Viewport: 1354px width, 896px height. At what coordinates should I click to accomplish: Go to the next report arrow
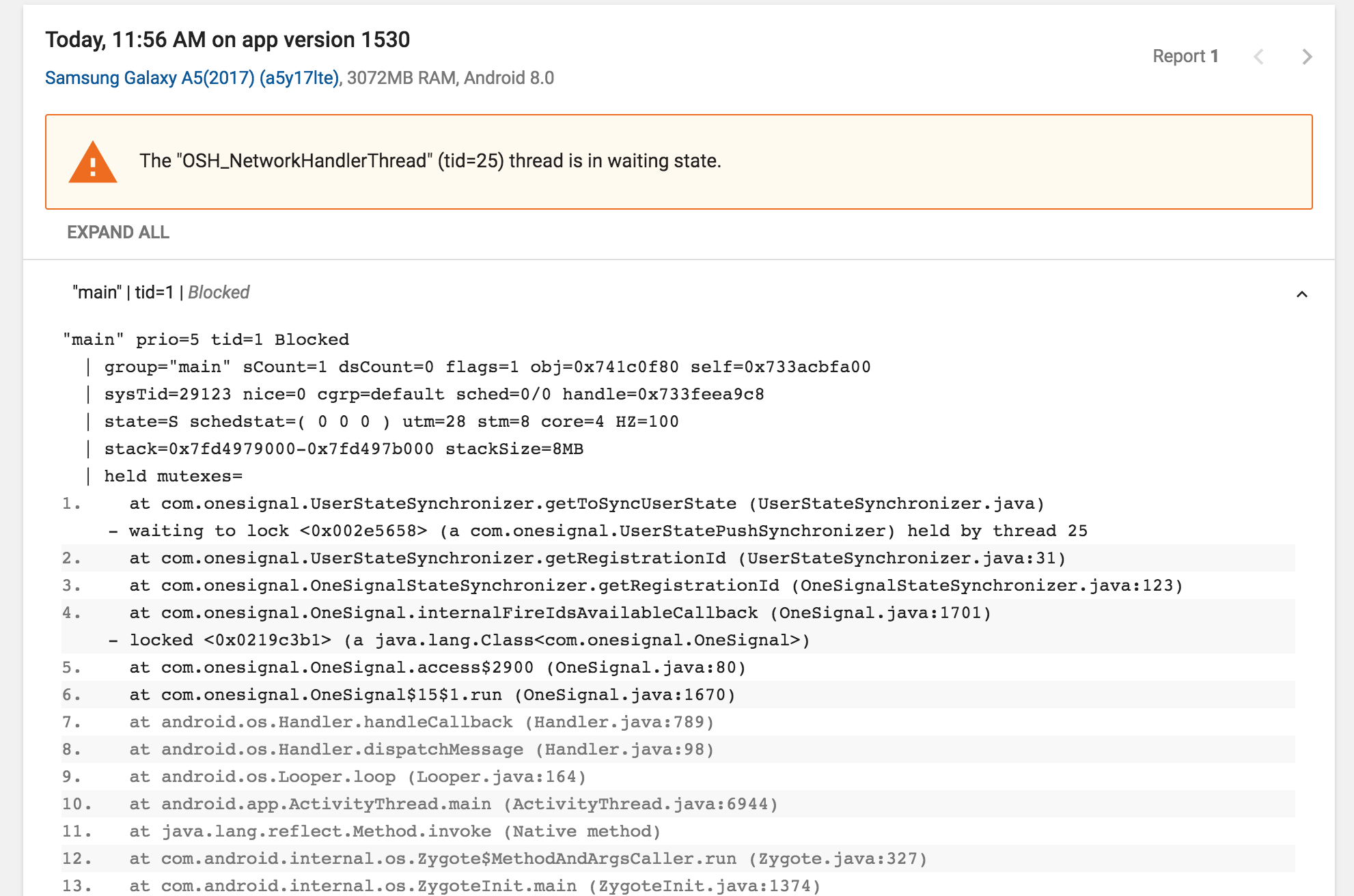point(1307,57)
